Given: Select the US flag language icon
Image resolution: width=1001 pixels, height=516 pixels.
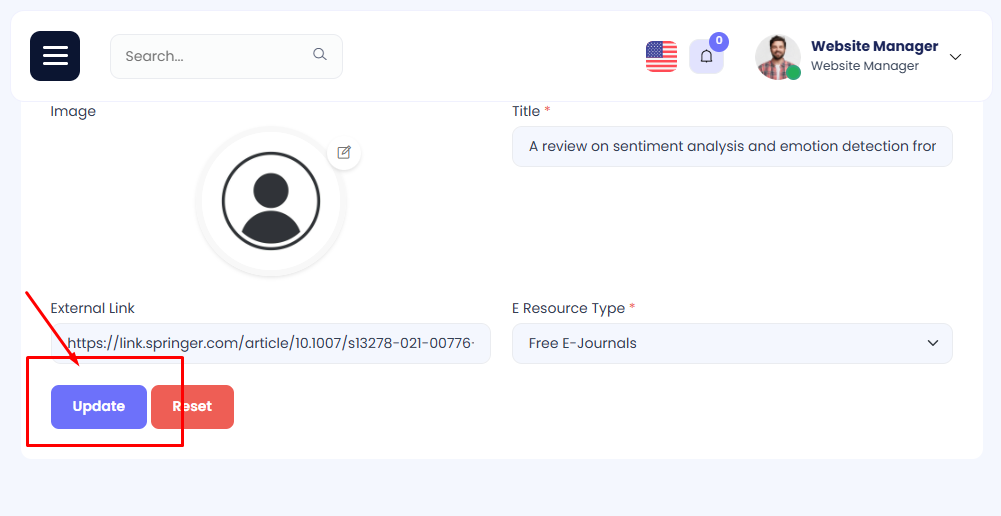Looking at the screenshot, I should [661, 56].
